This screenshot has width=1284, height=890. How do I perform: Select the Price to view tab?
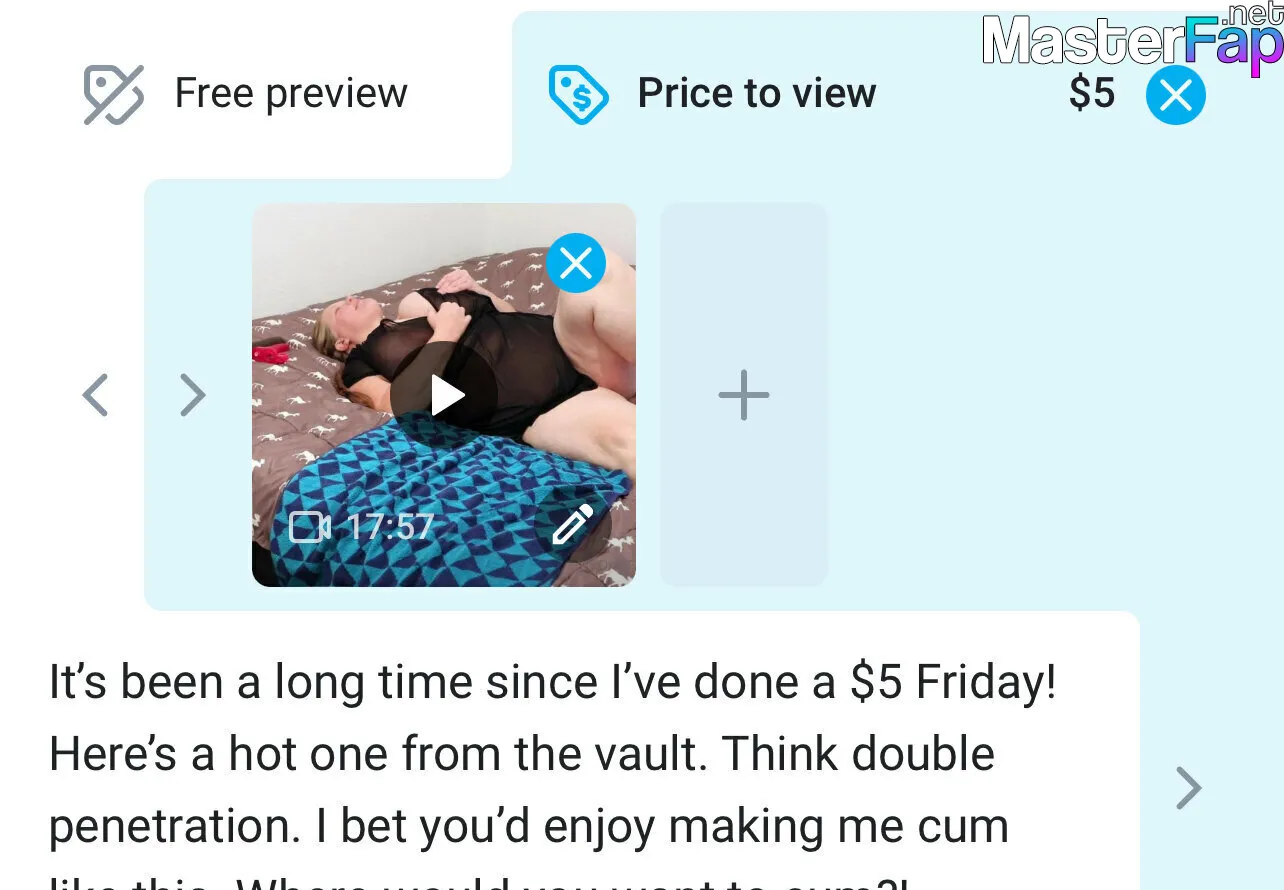pos(712,94)
